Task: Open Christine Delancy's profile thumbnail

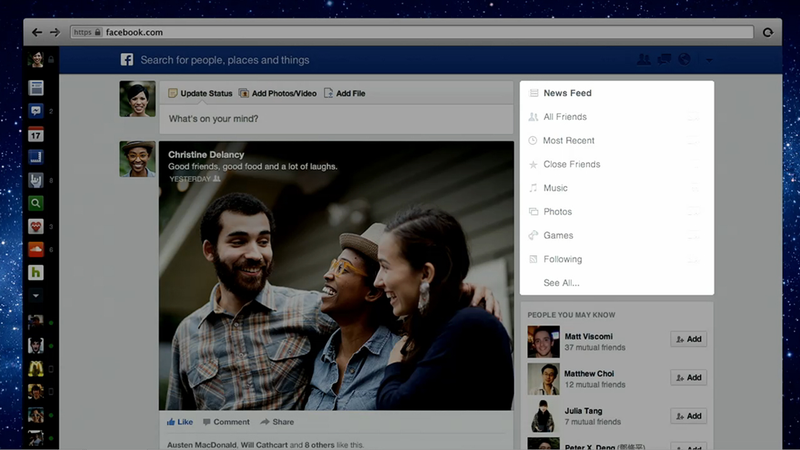Action: [x=137, y=159]
